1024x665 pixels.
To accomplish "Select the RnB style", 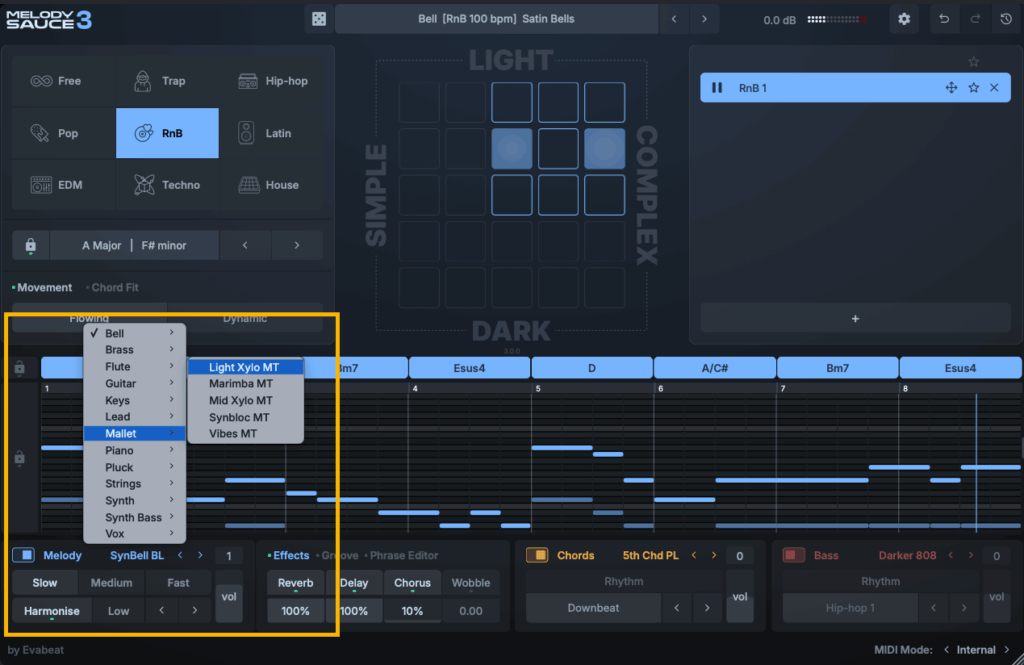I will [167, 133].
